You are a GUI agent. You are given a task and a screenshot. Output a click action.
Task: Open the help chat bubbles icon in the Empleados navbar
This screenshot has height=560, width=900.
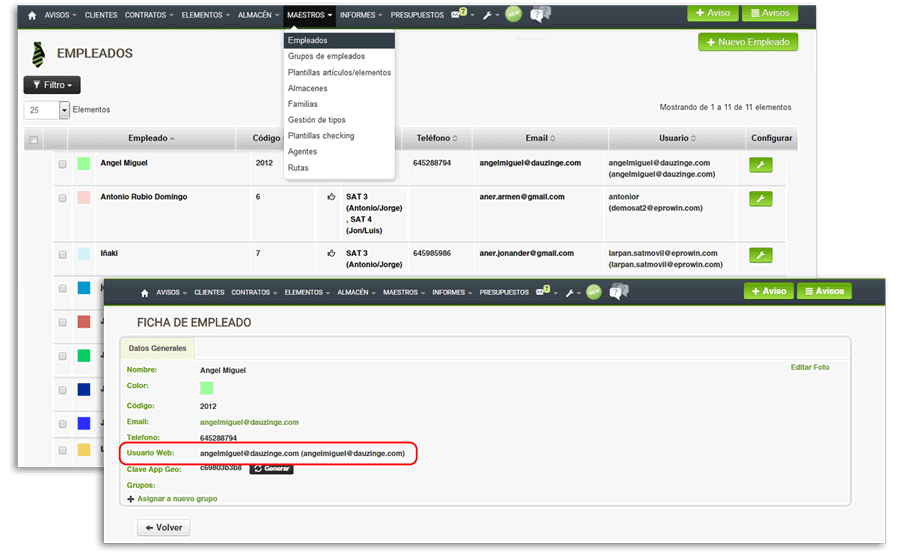[540, 14]
